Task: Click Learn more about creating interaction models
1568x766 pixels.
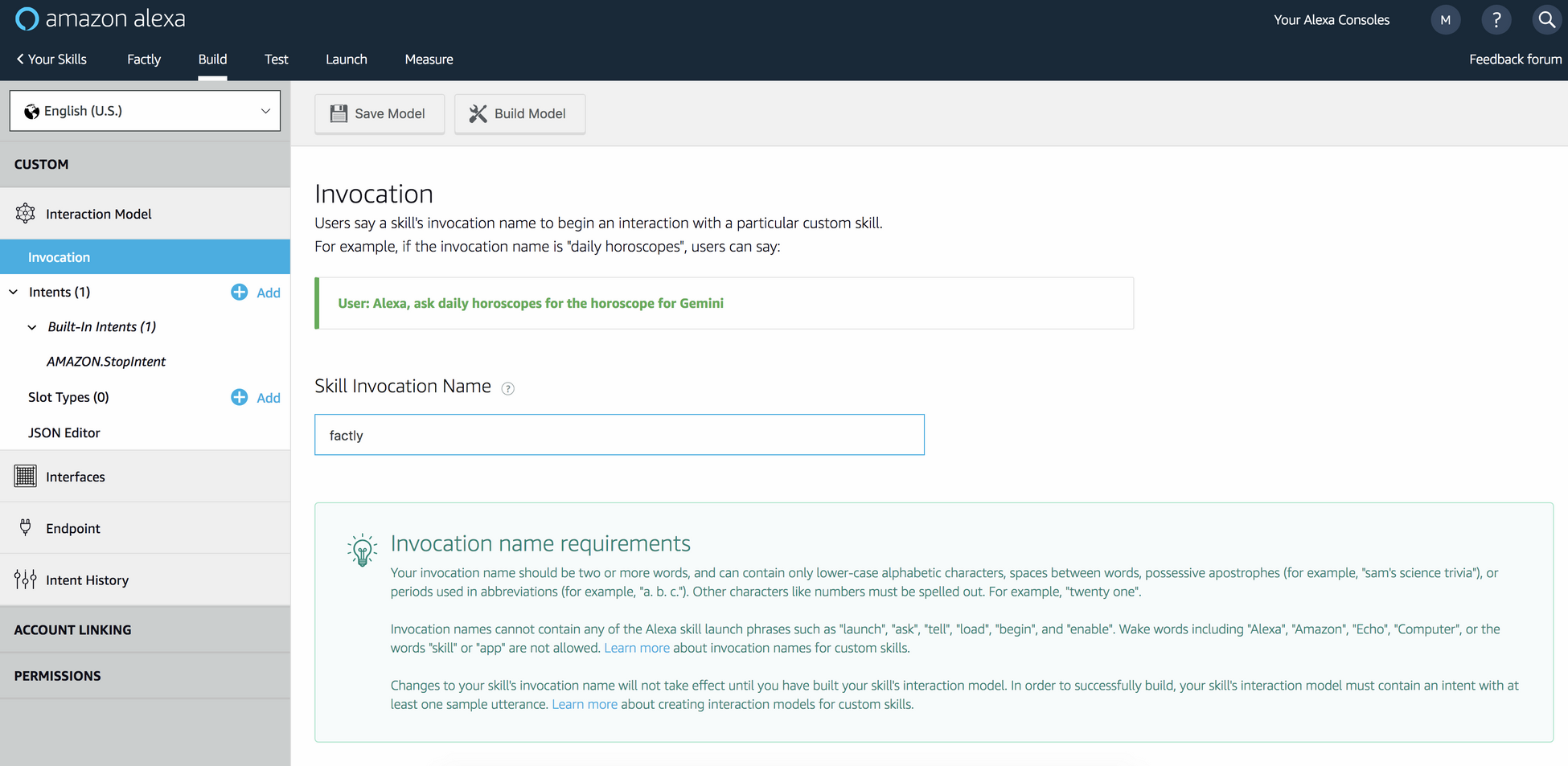Action: (x=585, y=704)
